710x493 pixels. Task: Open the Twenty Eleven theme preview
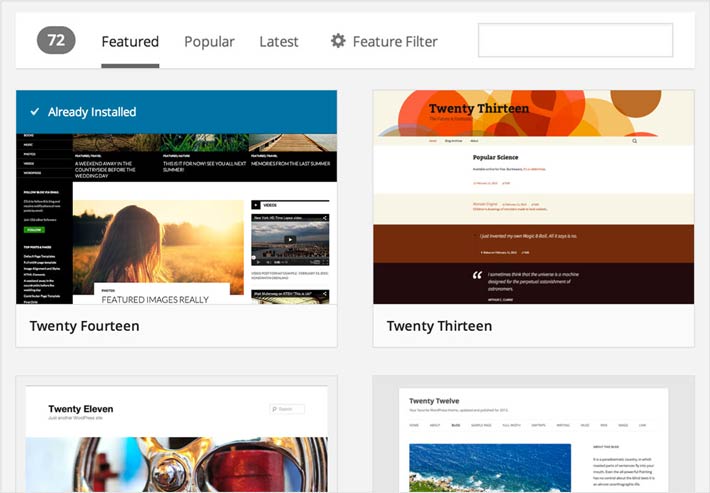click(x=177, y=434)
